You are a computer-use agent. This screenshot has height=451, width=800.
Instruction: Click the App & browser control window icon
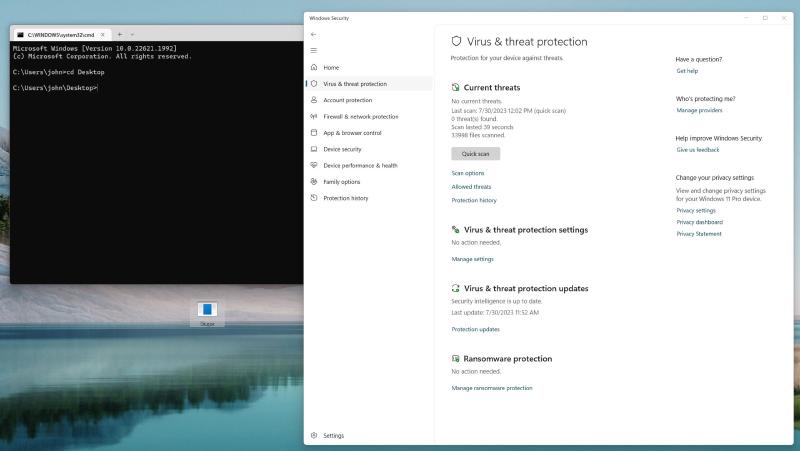tap(314, 133)
